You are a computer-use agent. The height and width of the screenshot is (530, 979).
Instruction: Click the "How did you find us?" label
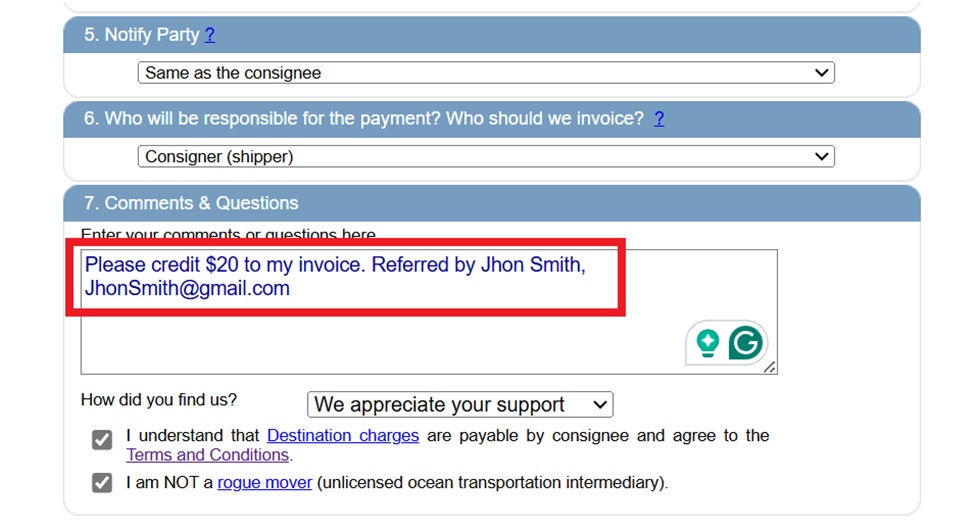pyautogui.click(x=159, y=400)
